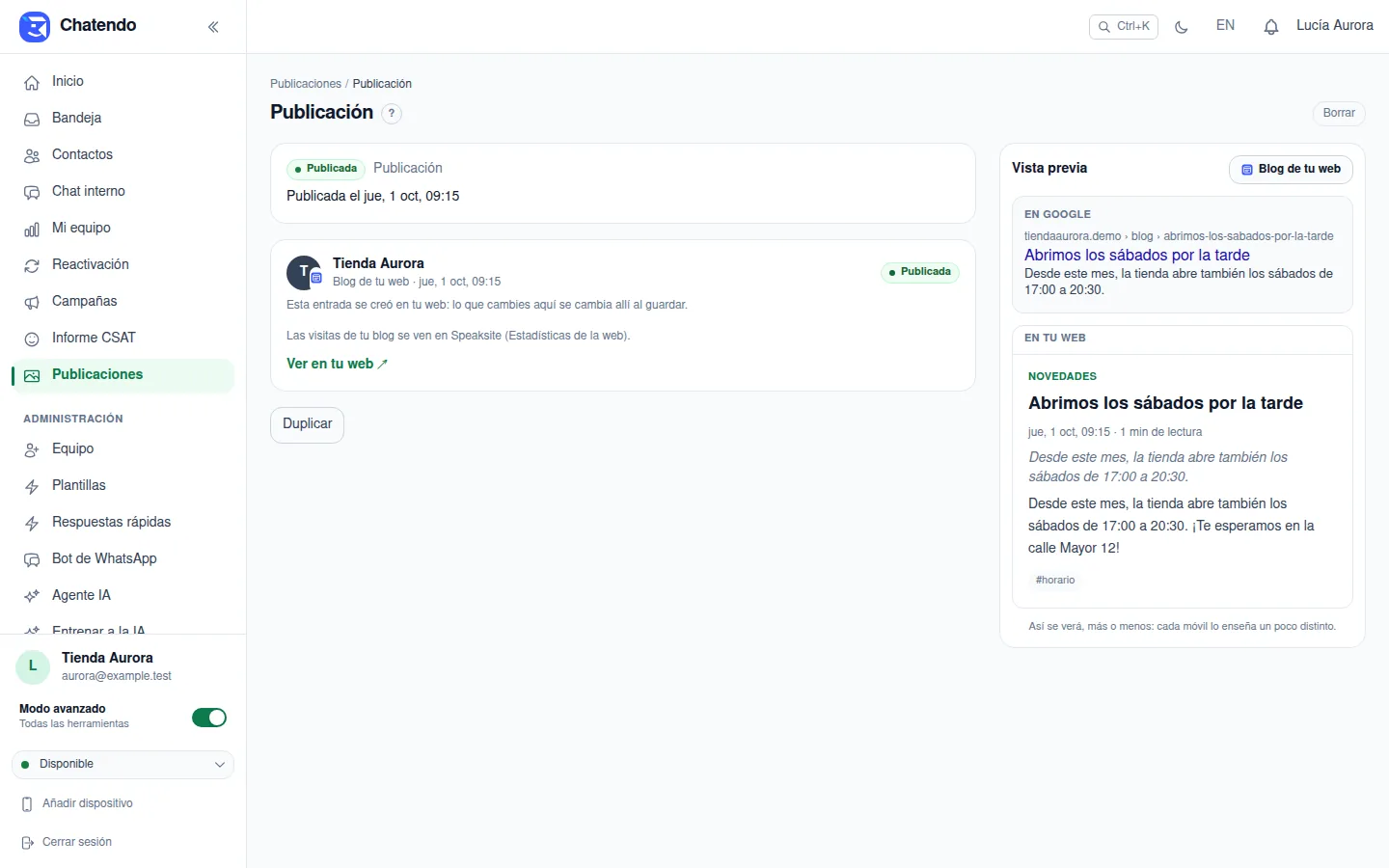1389x868 pixels.
Task: Click aurora@example.test email text
Action: (117, 676)
